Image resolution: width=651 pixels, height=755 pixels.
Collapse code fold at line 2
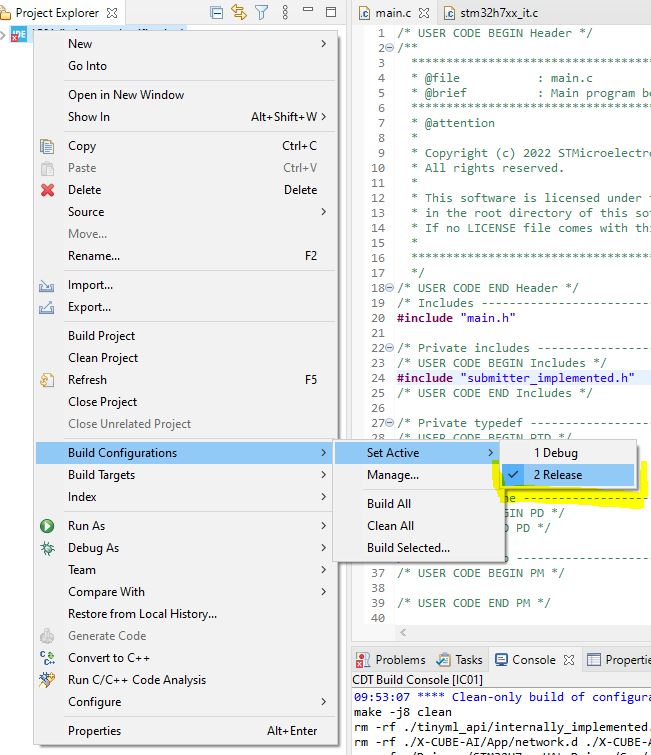[390, 48]
